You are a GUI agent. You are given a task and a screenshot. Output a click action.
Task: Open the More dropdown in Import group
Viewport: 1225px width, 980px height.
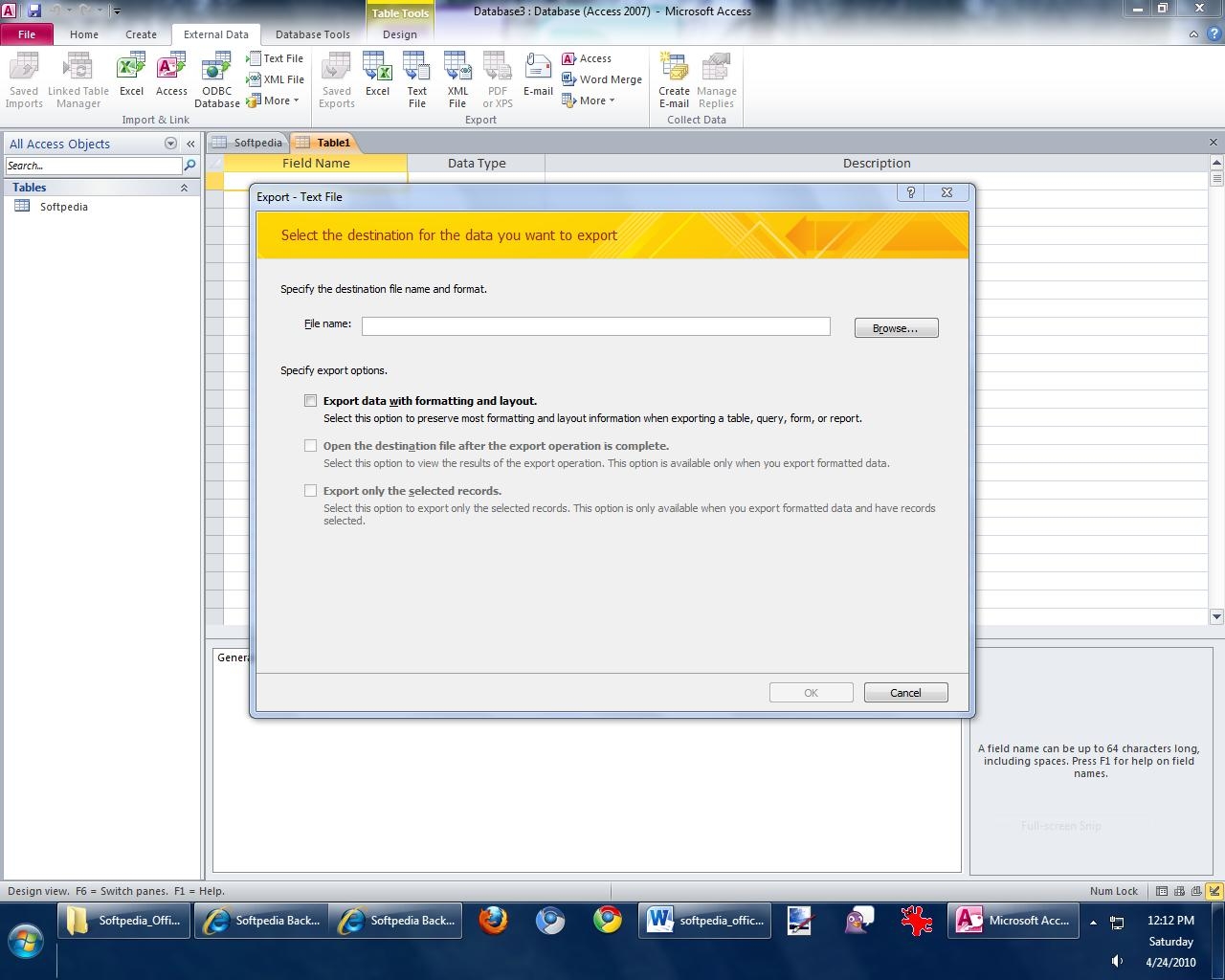tap(274, 100)
